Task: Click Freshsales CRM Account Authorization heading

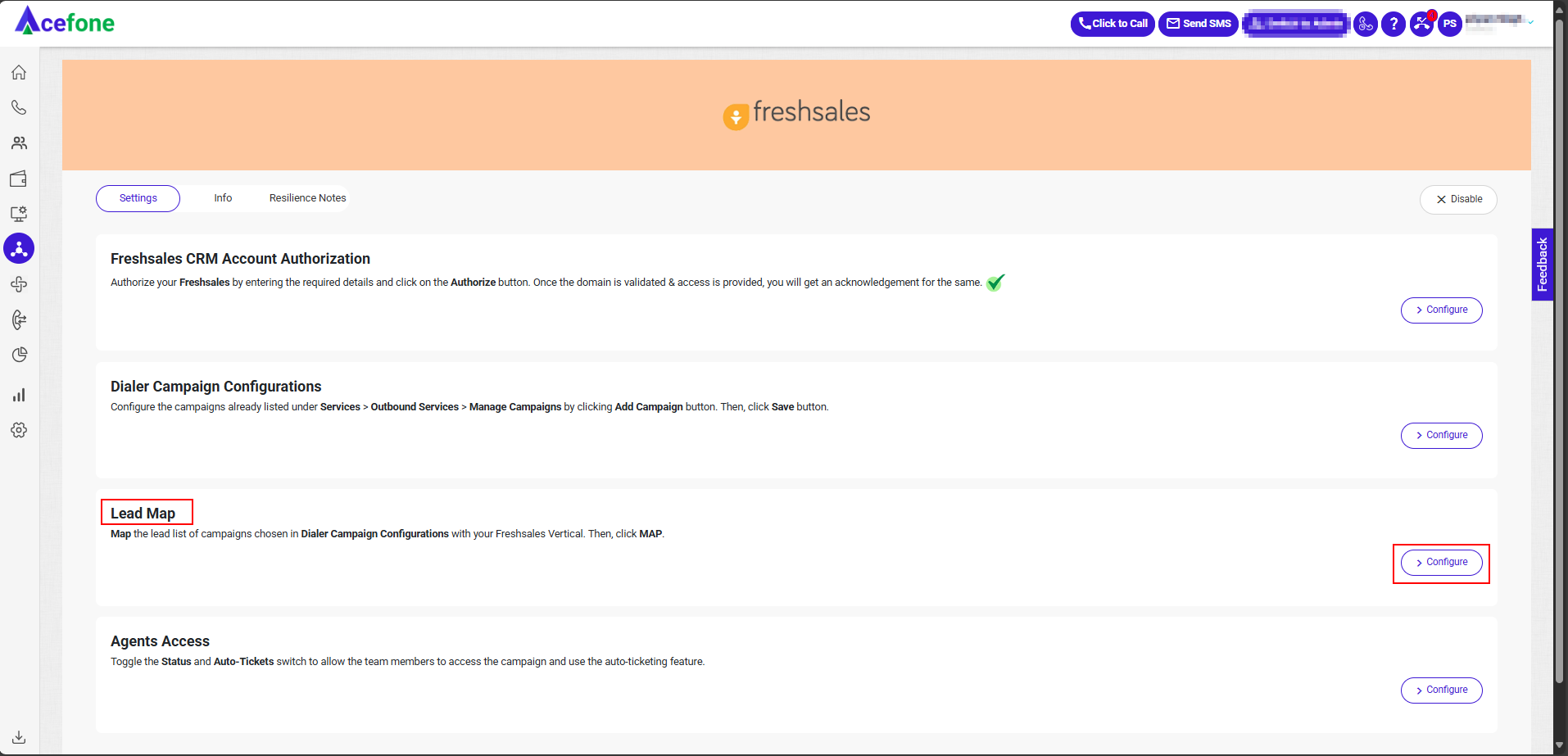Action: click(x=240, y=259)
